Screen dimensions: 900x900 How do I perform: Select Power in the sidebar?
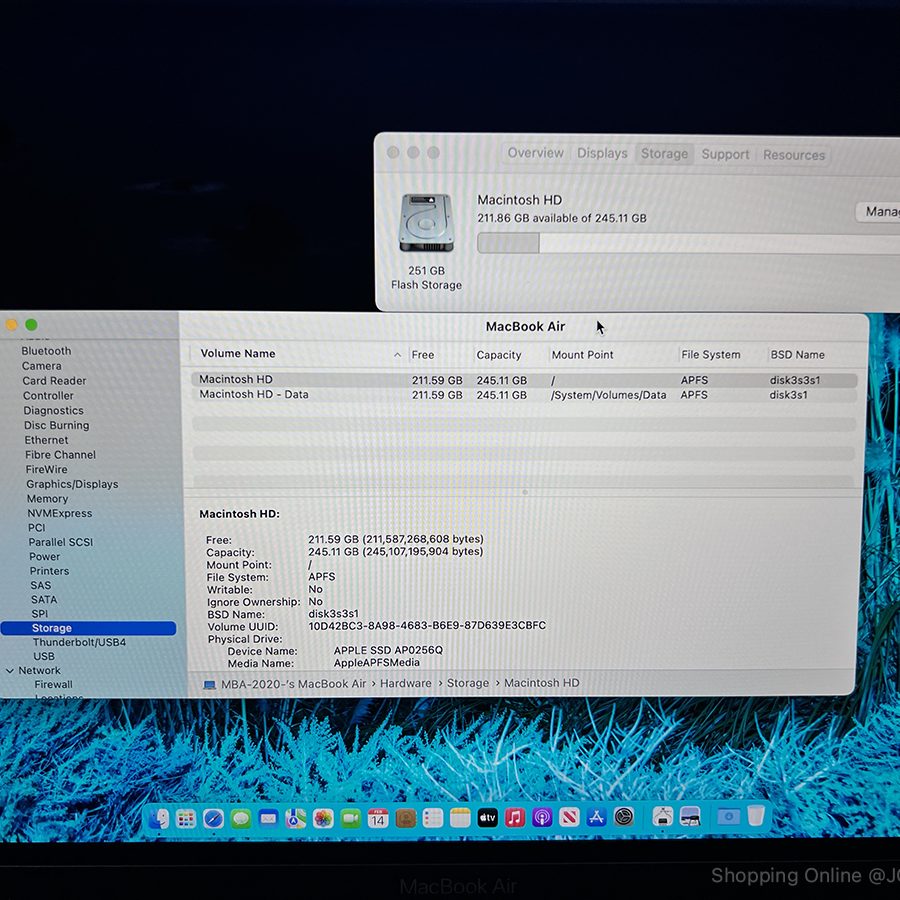[44, 557]
